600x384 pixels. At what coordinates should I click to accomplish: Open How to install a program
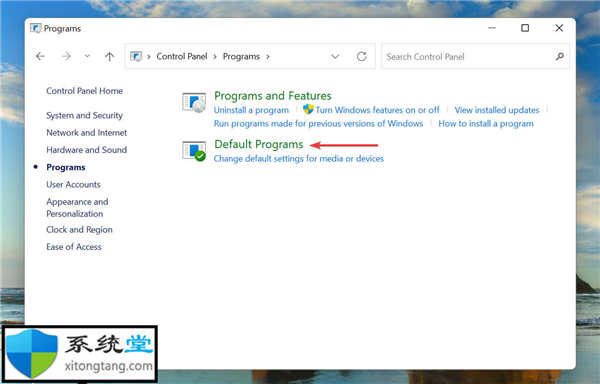point(486,124)
